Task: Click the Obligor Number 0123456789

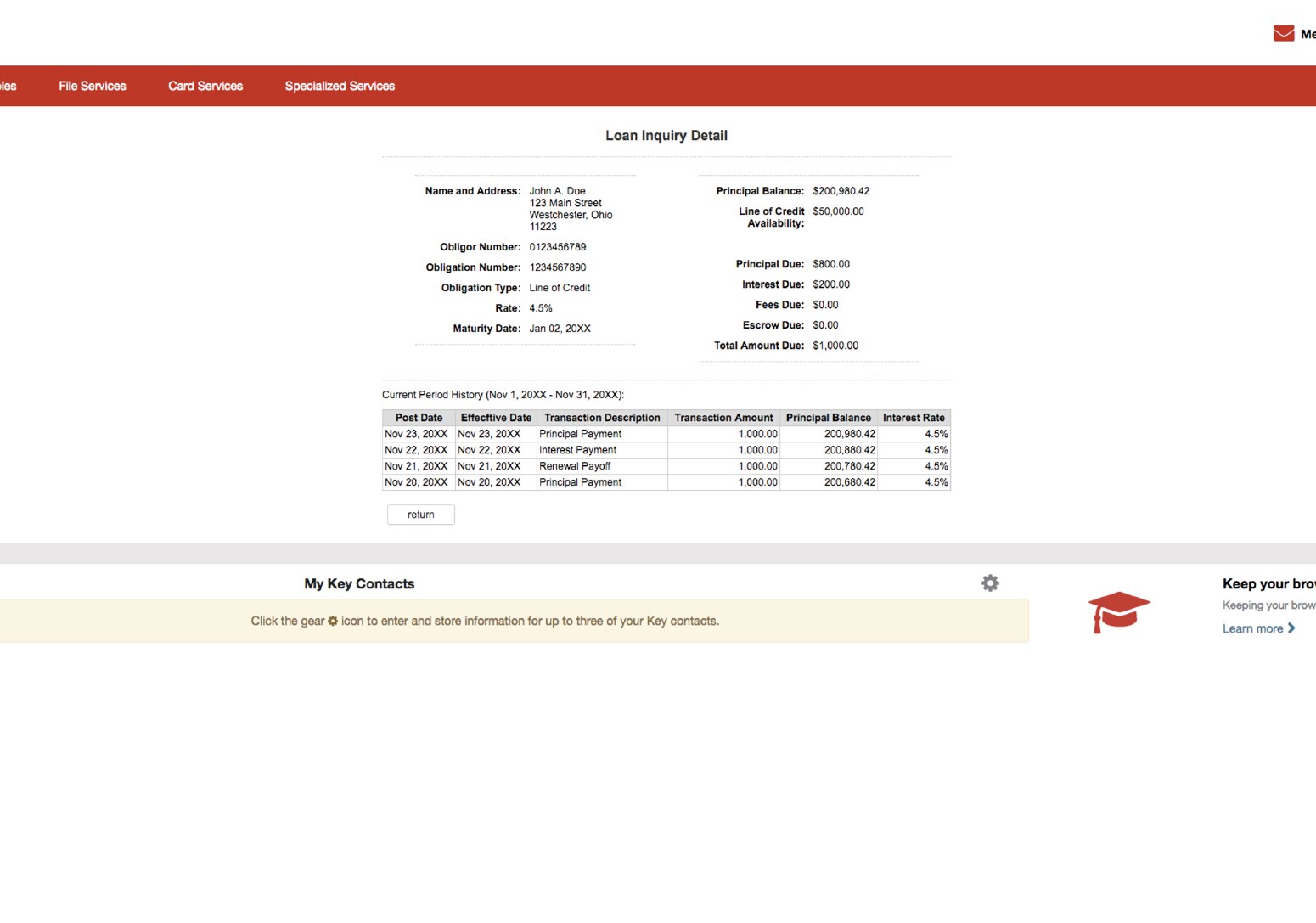Action: 559,246
